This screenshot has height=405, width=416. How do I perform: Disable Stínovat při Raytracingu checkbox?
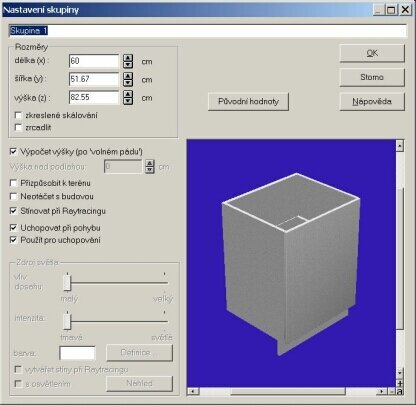coord(13,211)
